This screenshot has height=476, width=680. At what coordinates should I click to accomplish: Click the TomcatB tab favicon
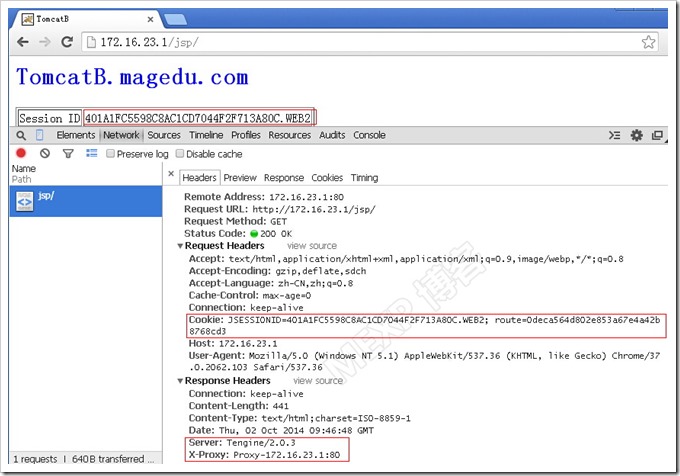(27, 19)
